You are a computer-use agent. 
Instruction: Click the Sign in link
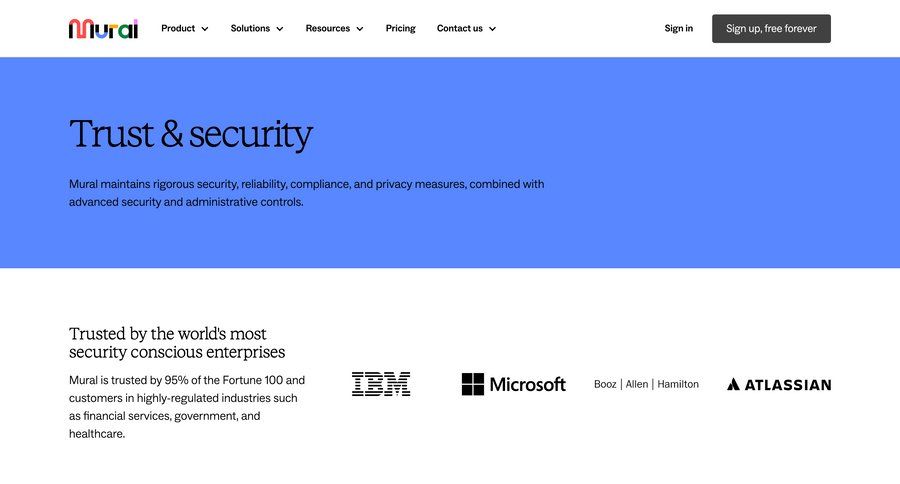(678, 29)
